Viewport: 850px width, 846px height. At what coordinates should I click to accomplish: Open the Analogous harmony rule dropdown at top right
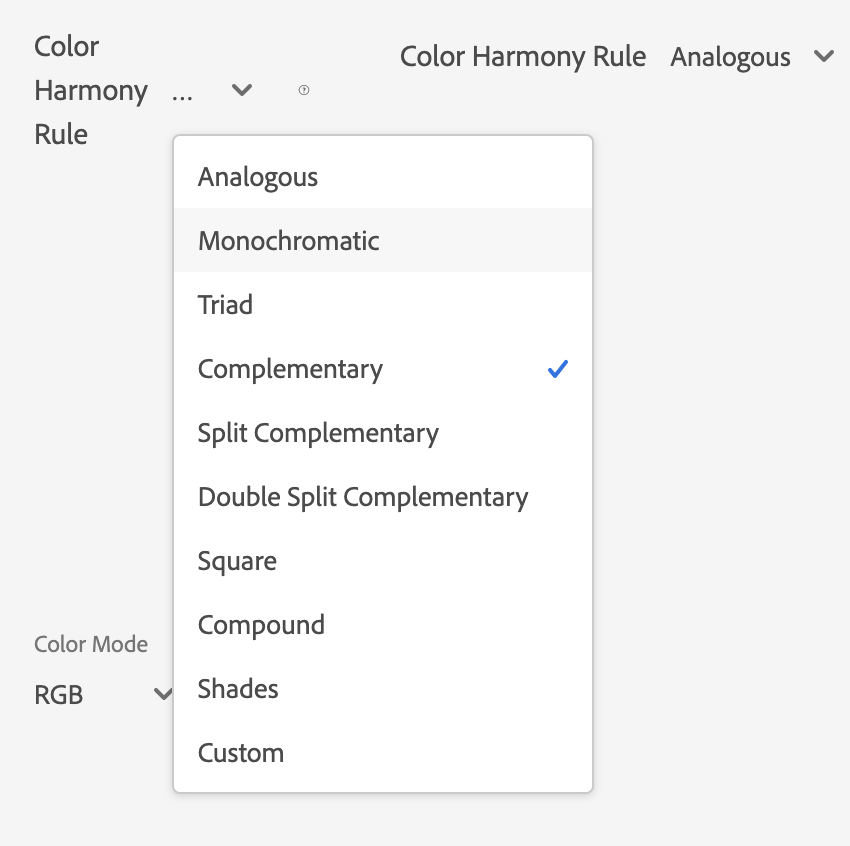click(x=823, y=57)
